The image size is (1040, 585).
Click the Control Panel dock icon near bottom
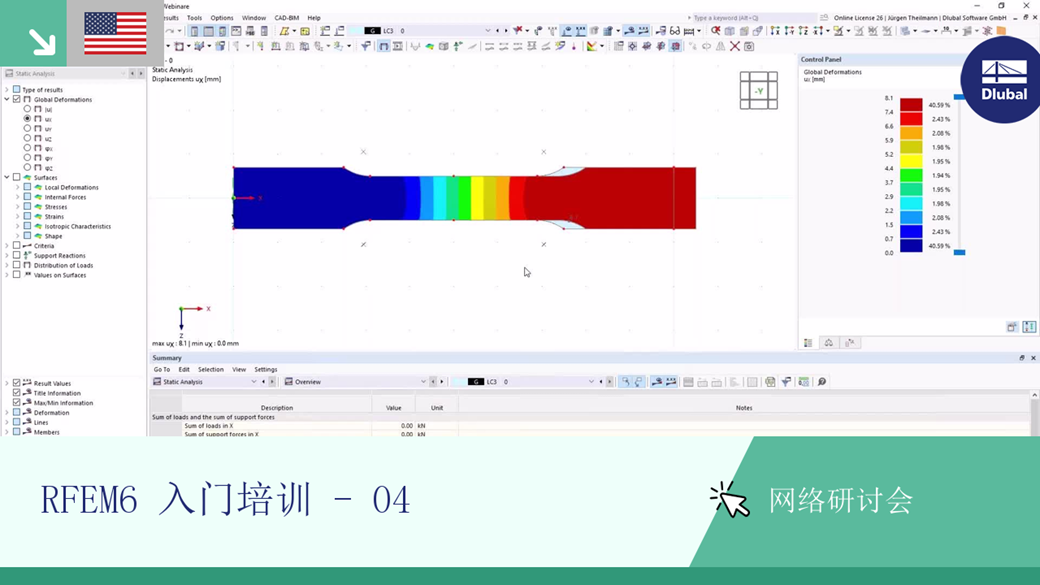[1011, 327]
